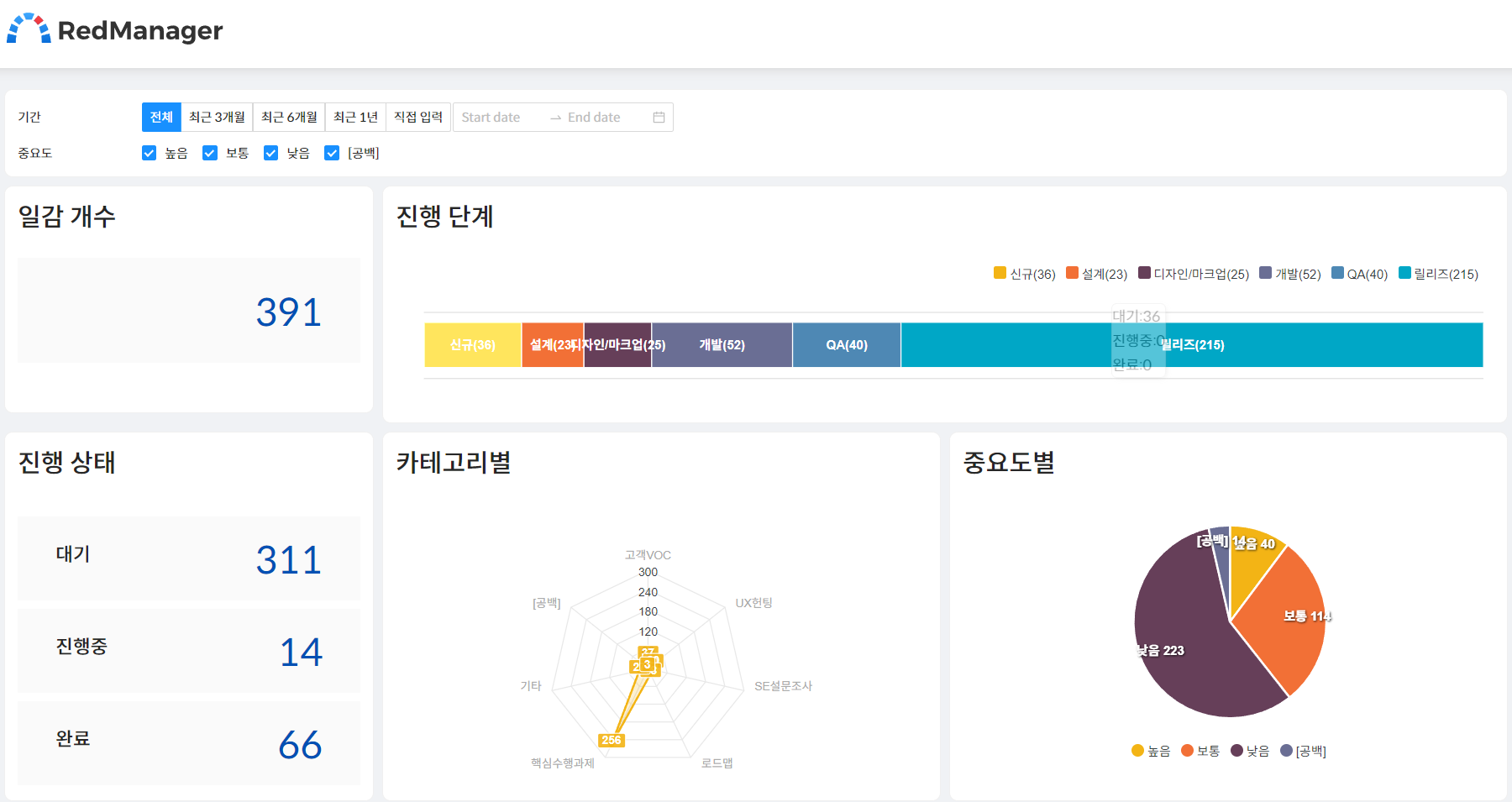The height and width of the screenshot is (802, 1512).
Task: Switch to the 최근 1년 period tab
Action: pyautogui.click(x=355, y=117)
